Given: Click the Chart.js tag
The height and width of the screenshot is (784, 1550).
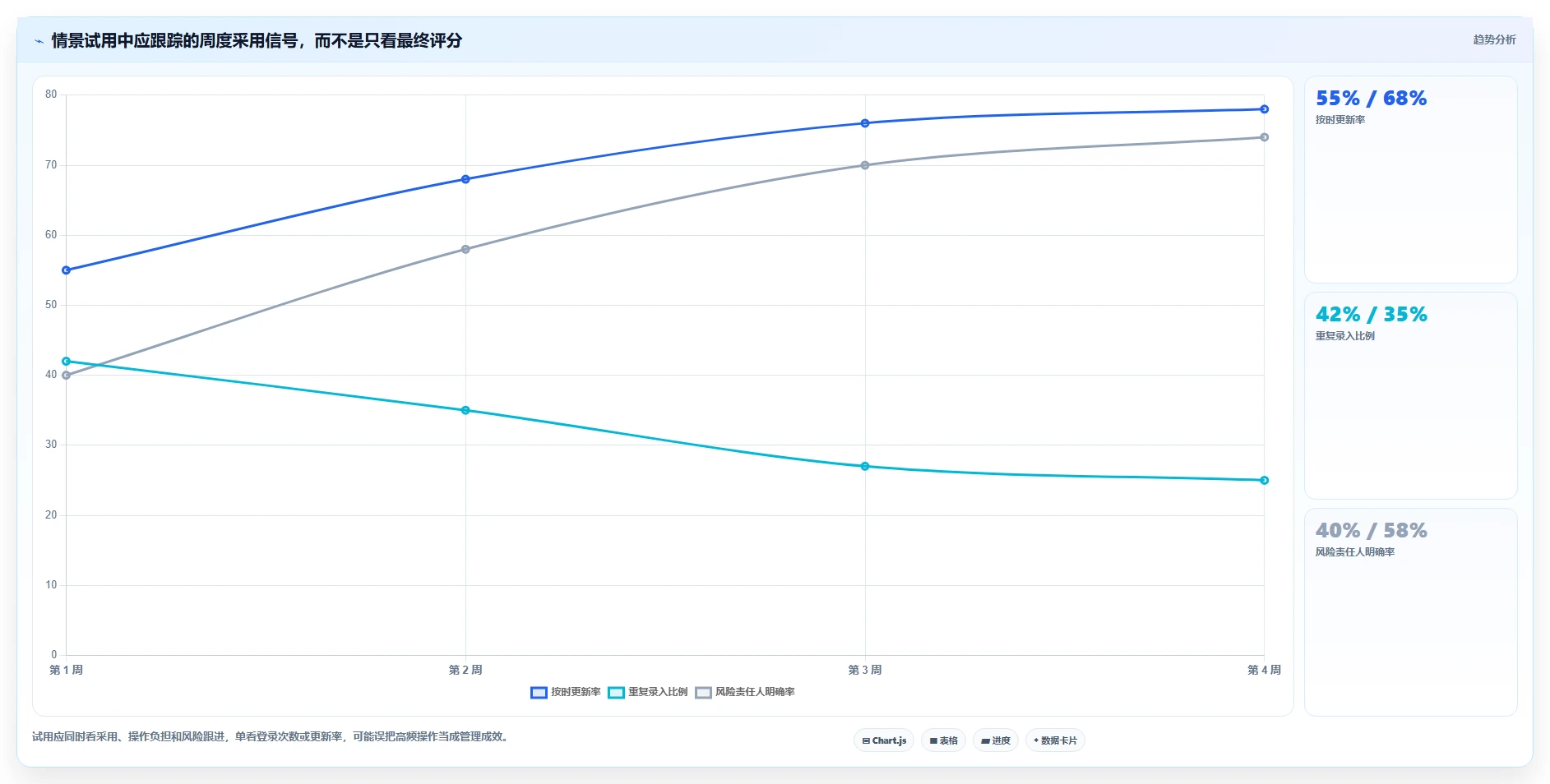Looking at the screenshot, I should pyautogui.click(x=884, y=740).
